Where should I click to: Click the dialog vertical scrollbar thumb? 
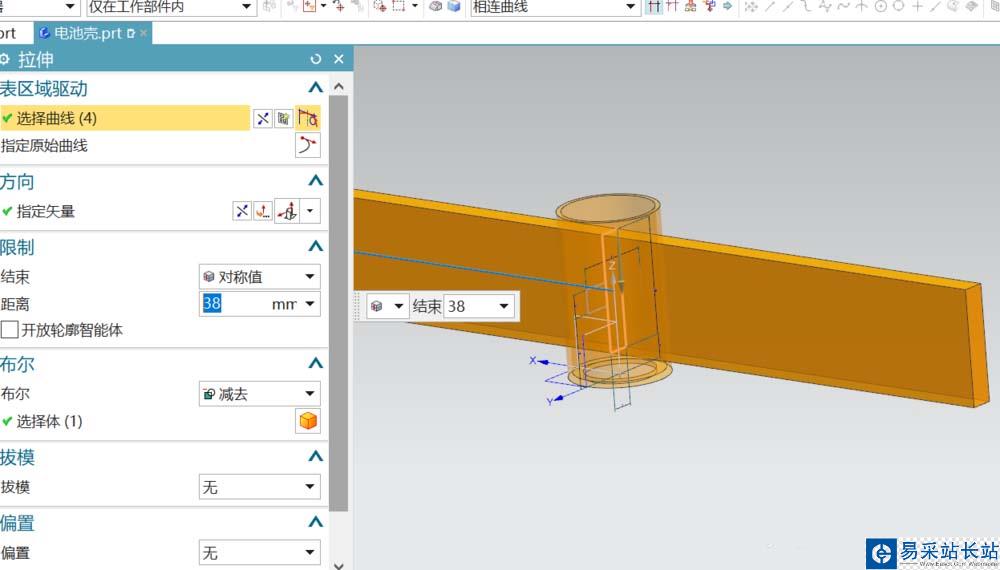[339, 303]
